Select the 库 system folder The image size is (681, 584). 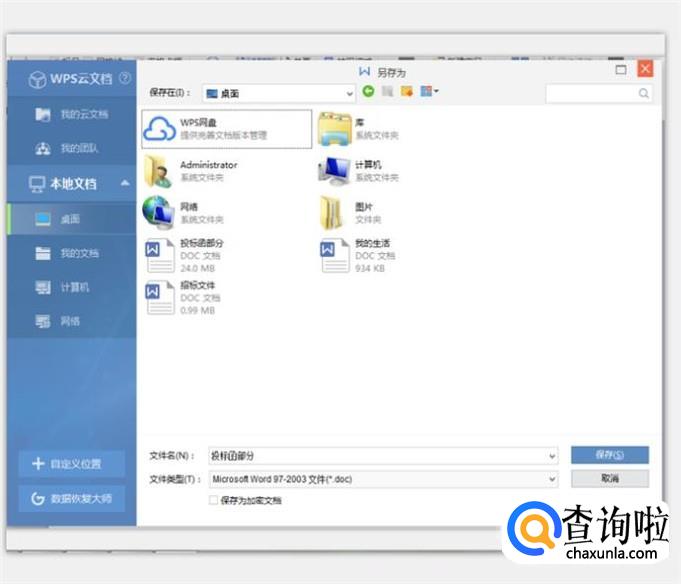pos(359,129)
